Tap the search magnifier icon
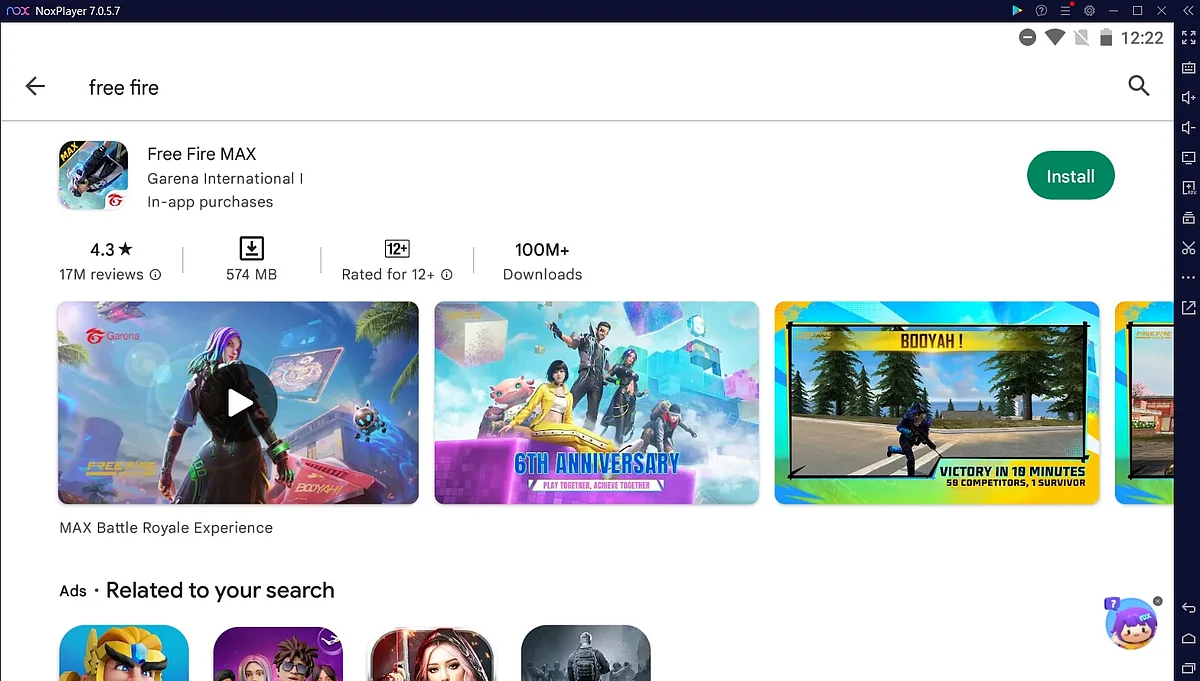Image resolution: width=1200 pixels, height=681 pixels. tap(1138, 86)
